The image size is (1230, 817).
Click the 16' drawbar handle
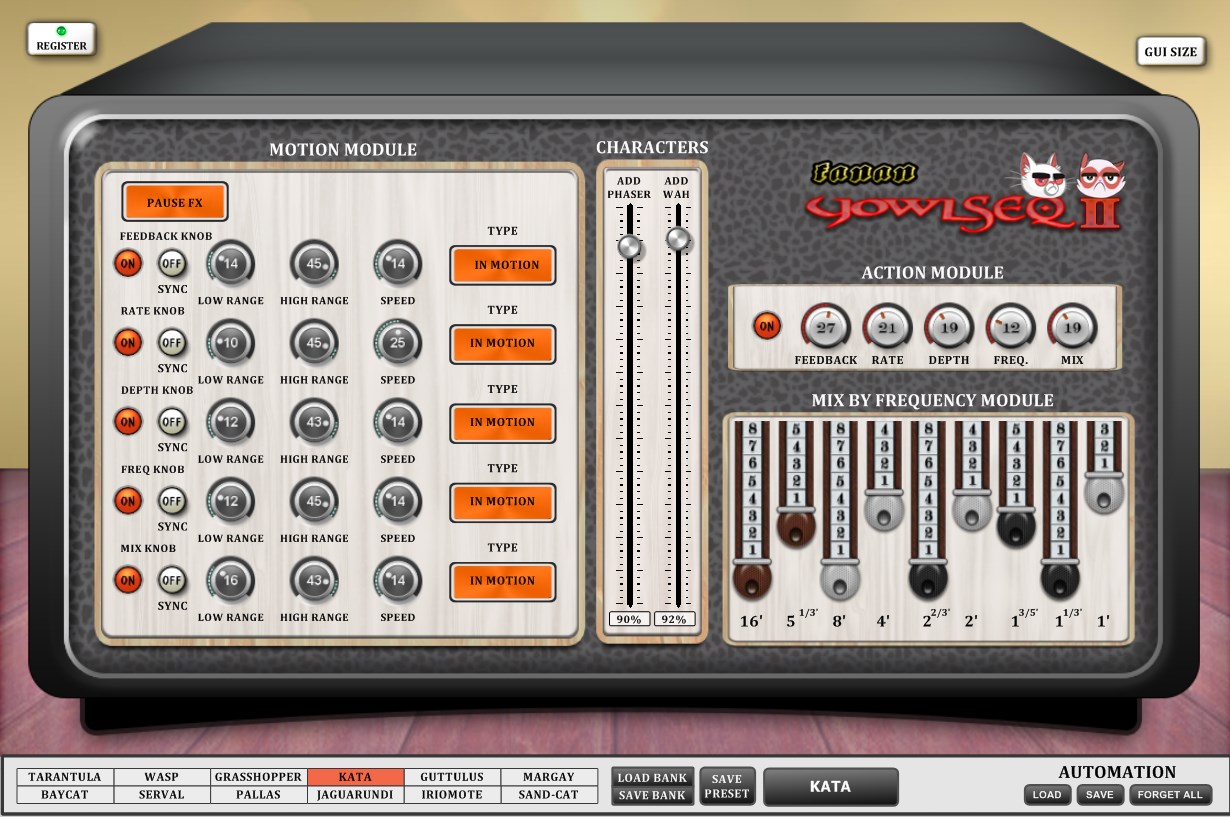coord(752,579)
